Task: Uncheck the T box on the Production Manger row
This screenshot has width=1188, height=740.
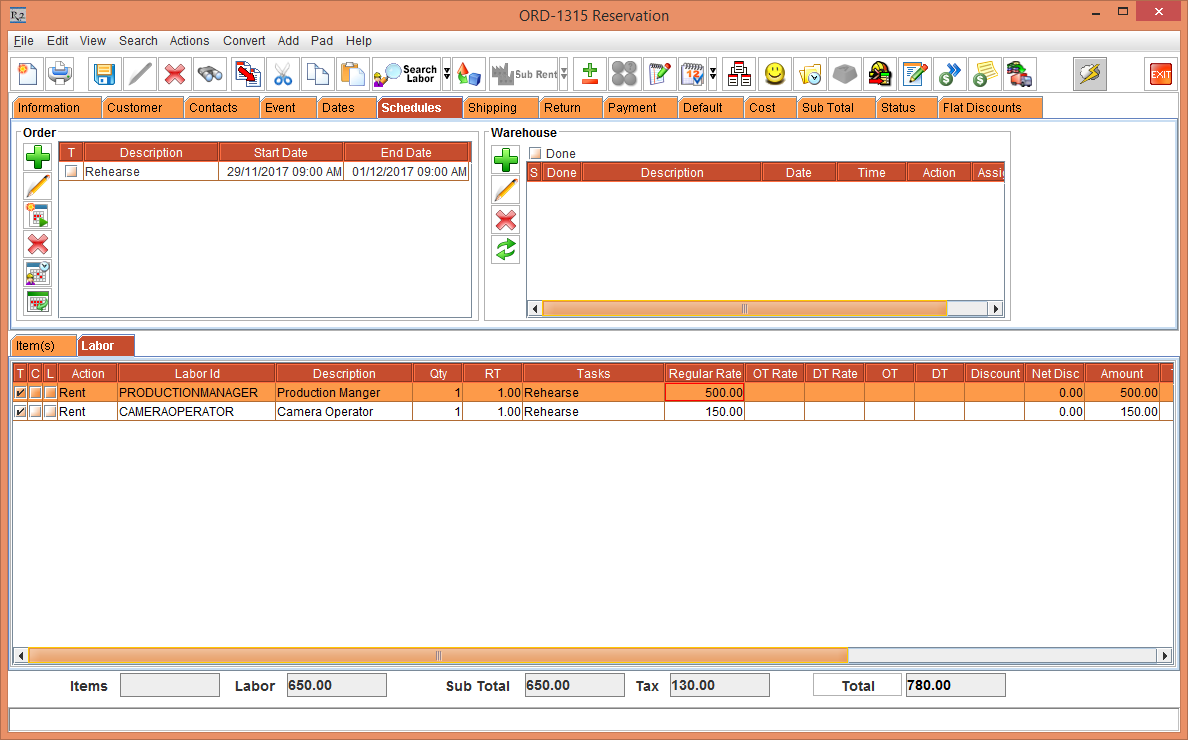Action: pyautogui.click(x=21, y=392)
